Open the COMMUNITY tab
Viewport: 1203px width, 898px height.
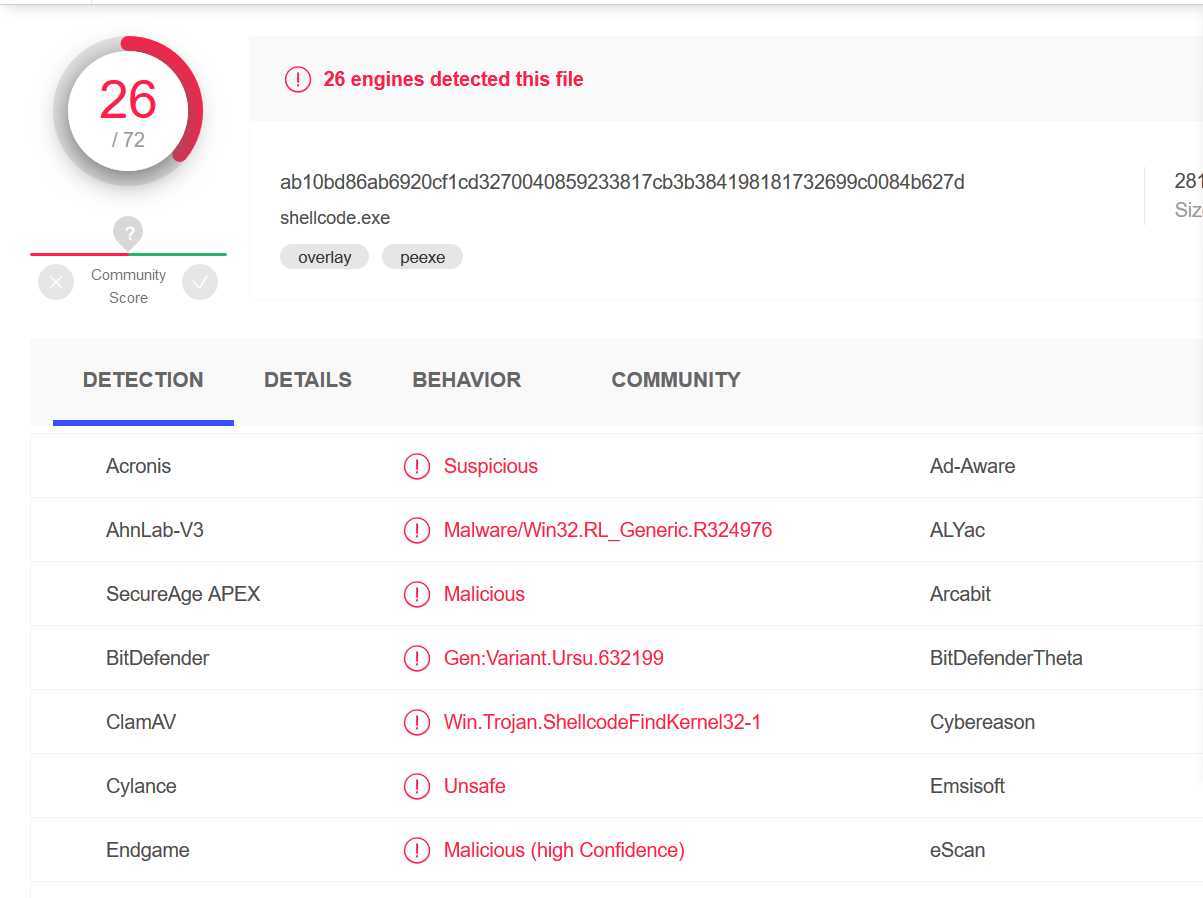point(676,380)
